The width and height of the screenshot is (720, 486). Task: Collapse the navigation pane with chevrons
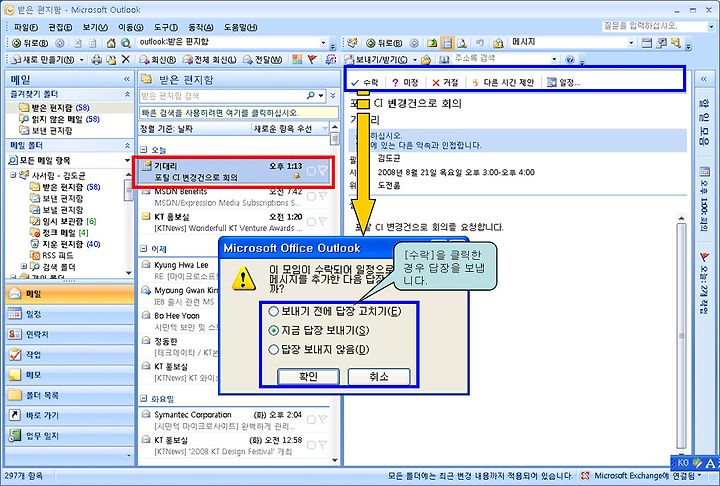click(x=127, y=79)
